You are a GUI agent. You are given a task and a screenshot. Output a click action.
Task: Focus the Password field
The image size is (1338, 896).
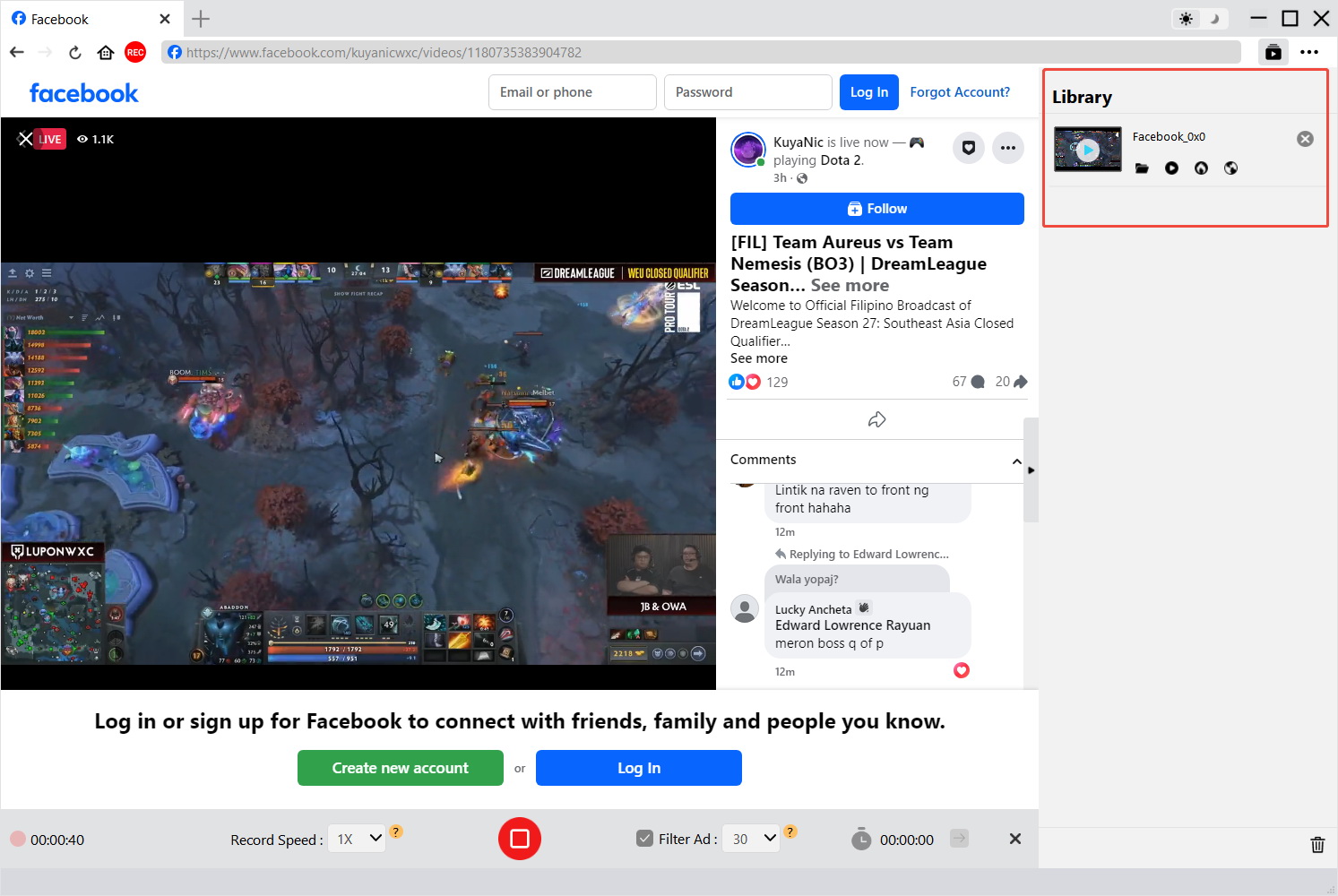748,92
